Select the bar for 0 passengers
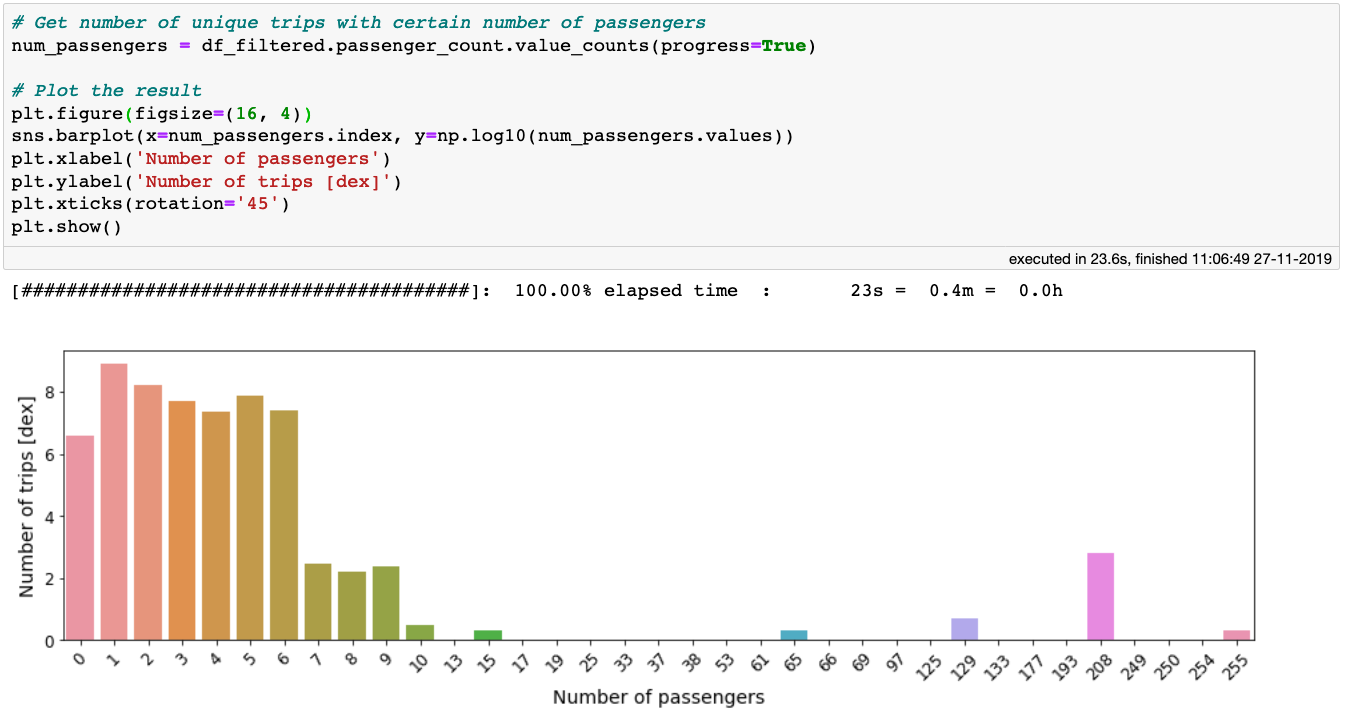Screen dimensions: 1345x712 click(x=80, y=538)
